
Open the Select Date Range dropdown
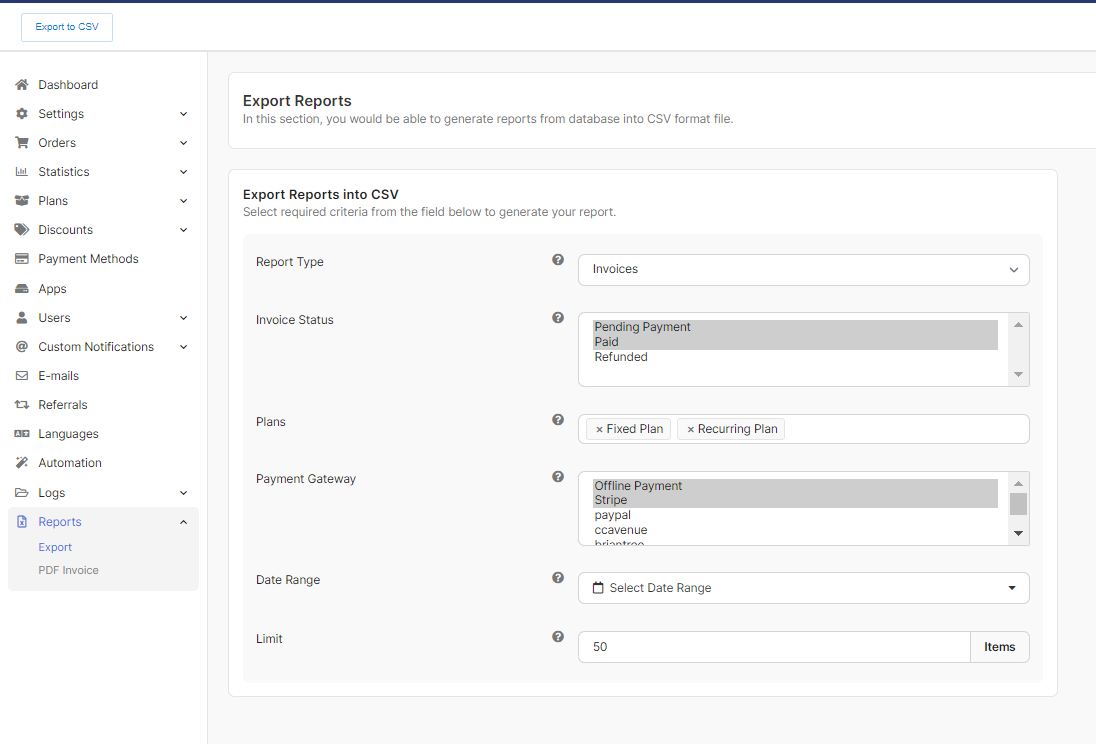tap(803, 588)
